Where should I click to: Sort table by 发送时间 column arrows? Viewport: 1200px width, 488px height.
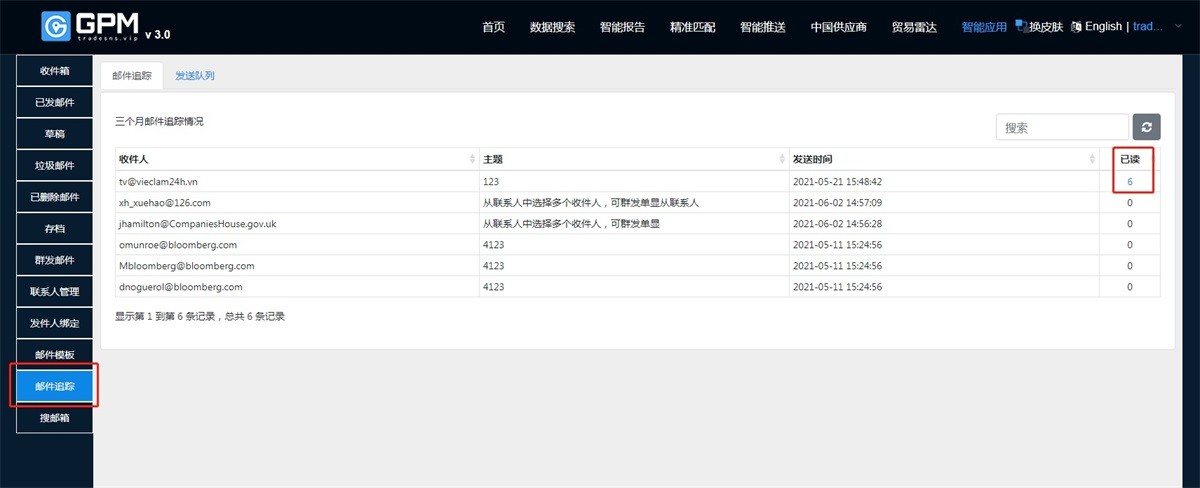[x=1092, y=160]
